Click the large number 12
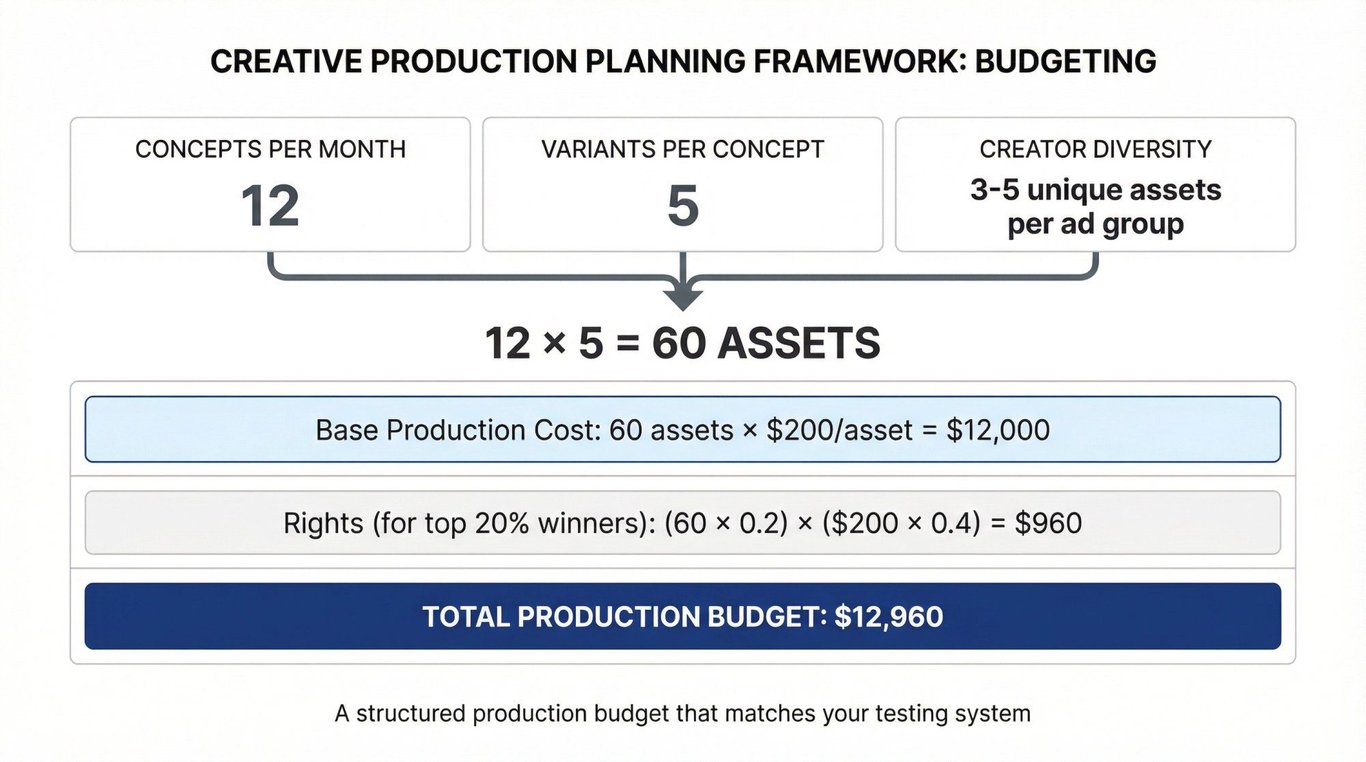This screenshot has width=1366, height=762. pyautogui.click(x=270, y=206)
